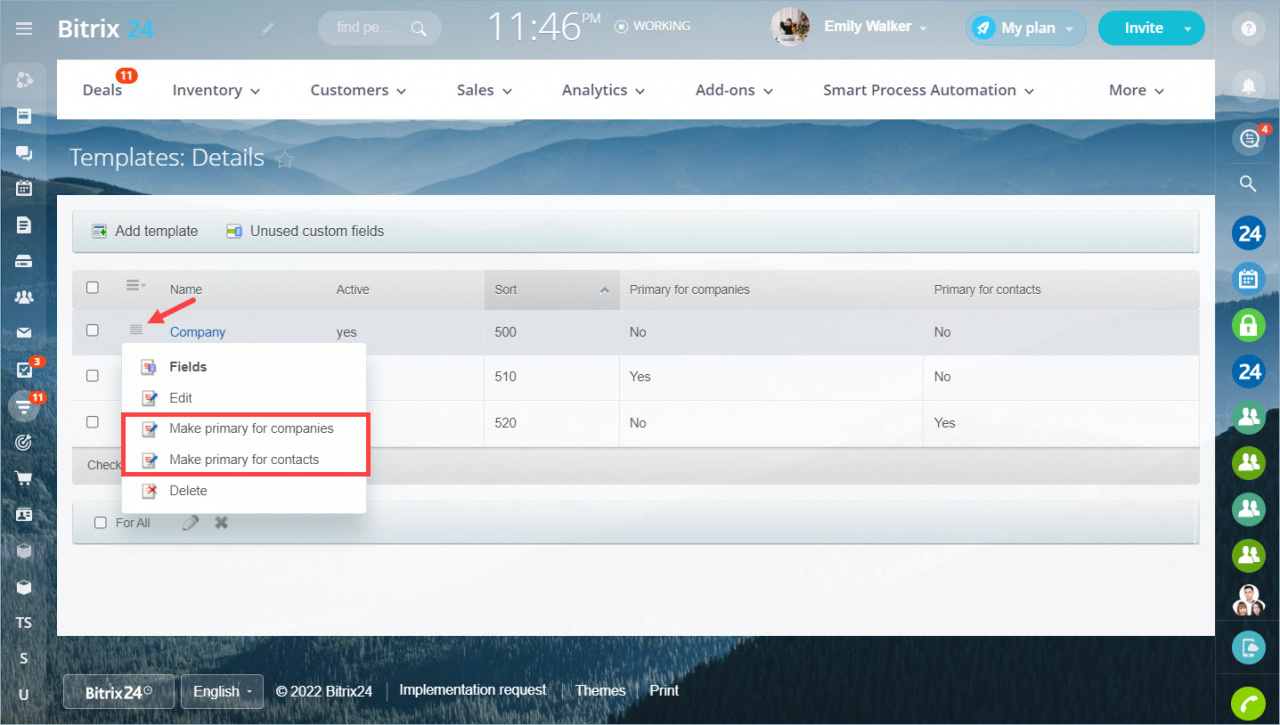Screen dimensions: 1280x725
Task: Open the chat bubbles icon in left sidebar
Action: pos(24,152)
